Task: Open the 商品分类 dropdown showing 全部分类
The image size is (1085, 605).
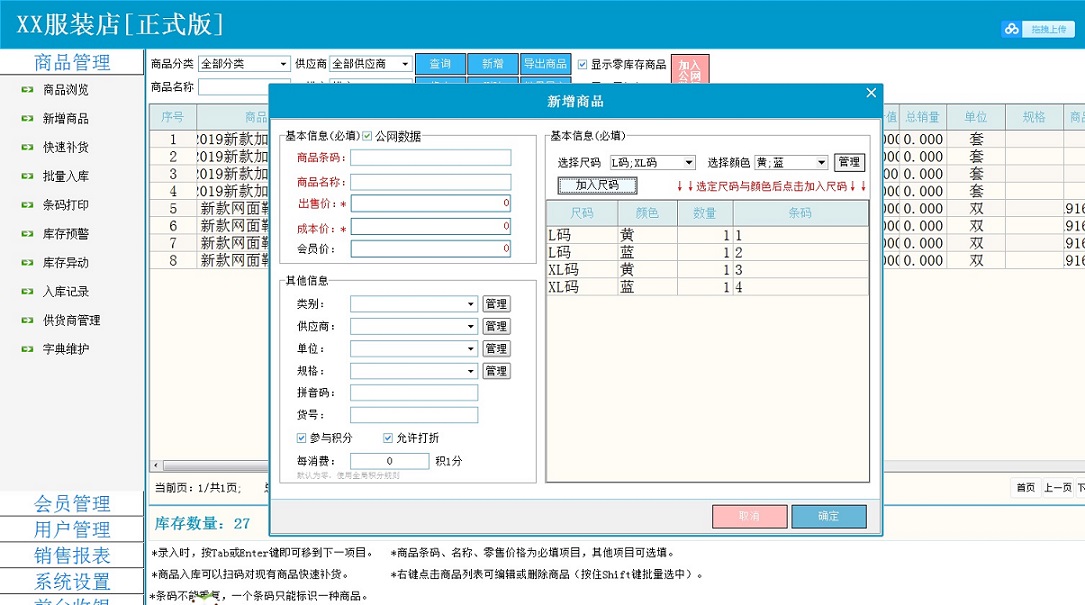Action: [x=243, y=63]
